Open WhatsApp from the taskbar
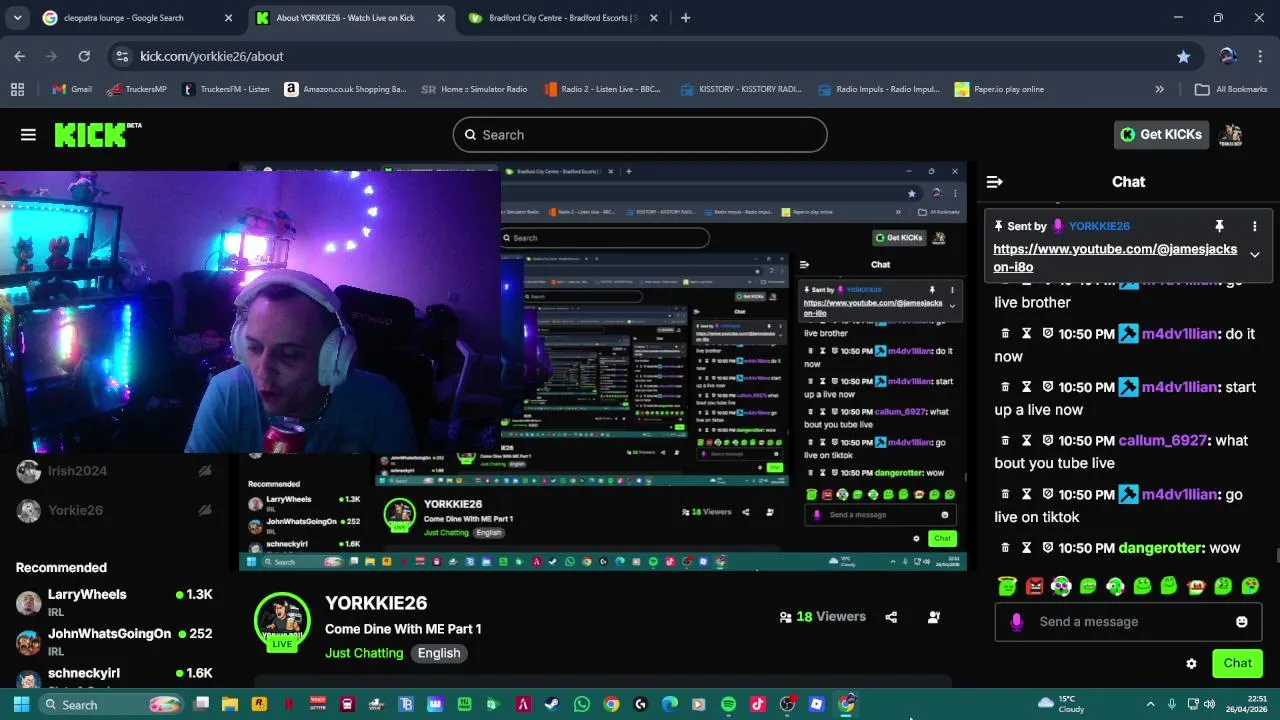 [x=582, y=704]
